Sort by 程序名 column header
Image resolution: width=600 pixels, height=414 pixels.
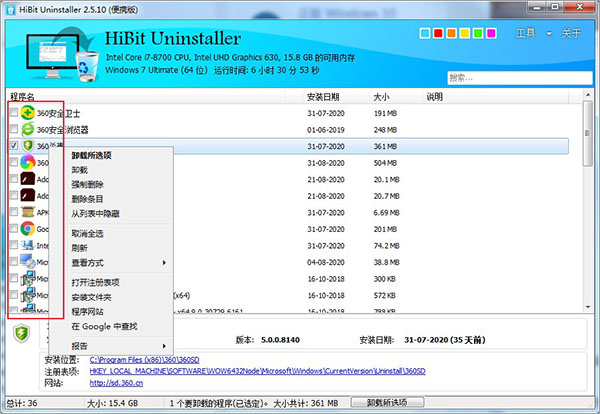pyautogui.click(x=146, y=97)
